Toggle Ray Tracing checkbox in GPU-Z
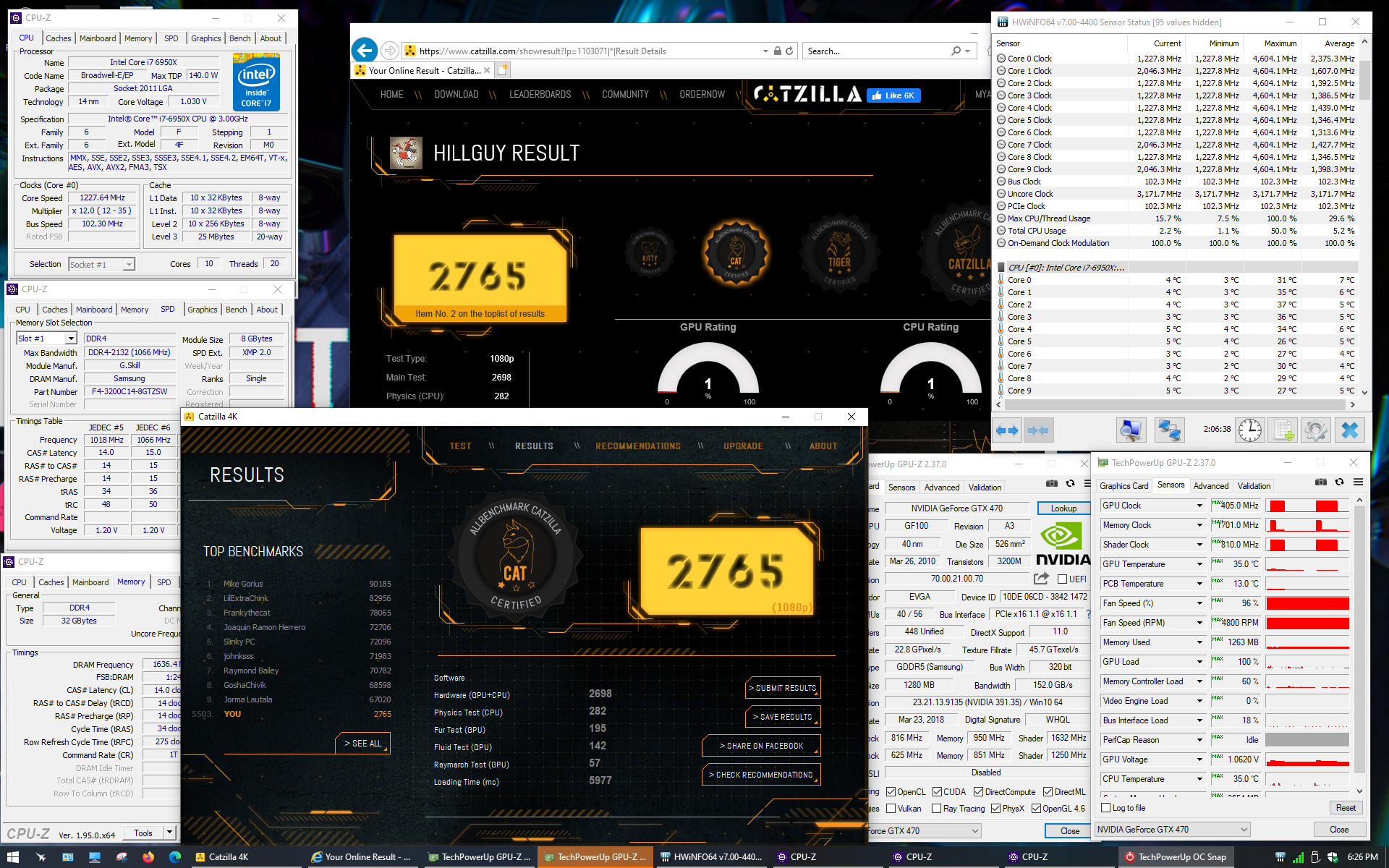The height and width of the screenshot is (868, 1389). click(937, 809)
